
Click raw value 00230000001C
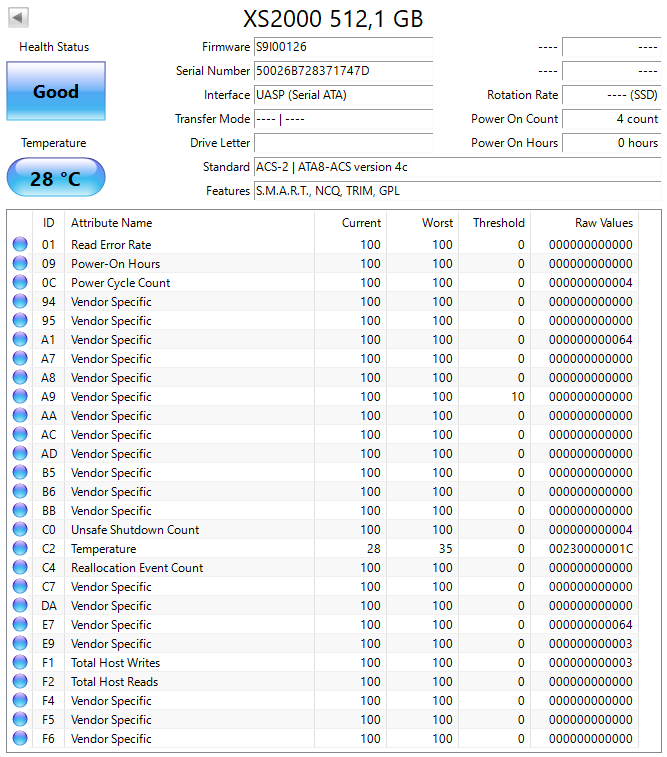click(590, 549)
